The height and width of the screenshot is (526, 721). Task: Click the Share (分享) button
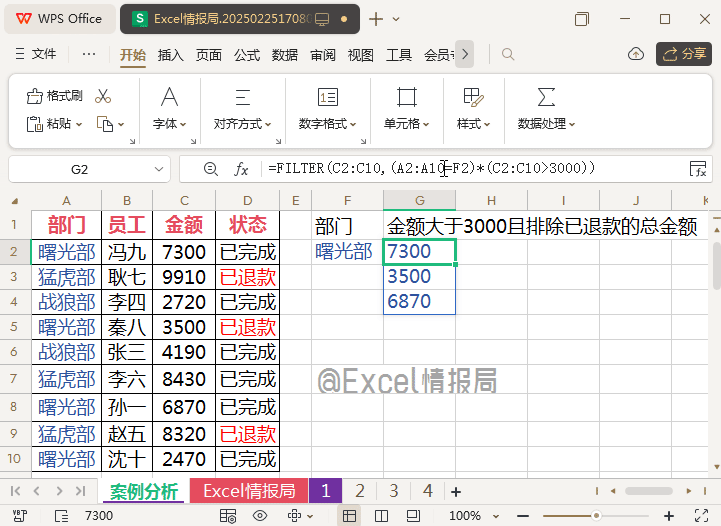(684, 54)
